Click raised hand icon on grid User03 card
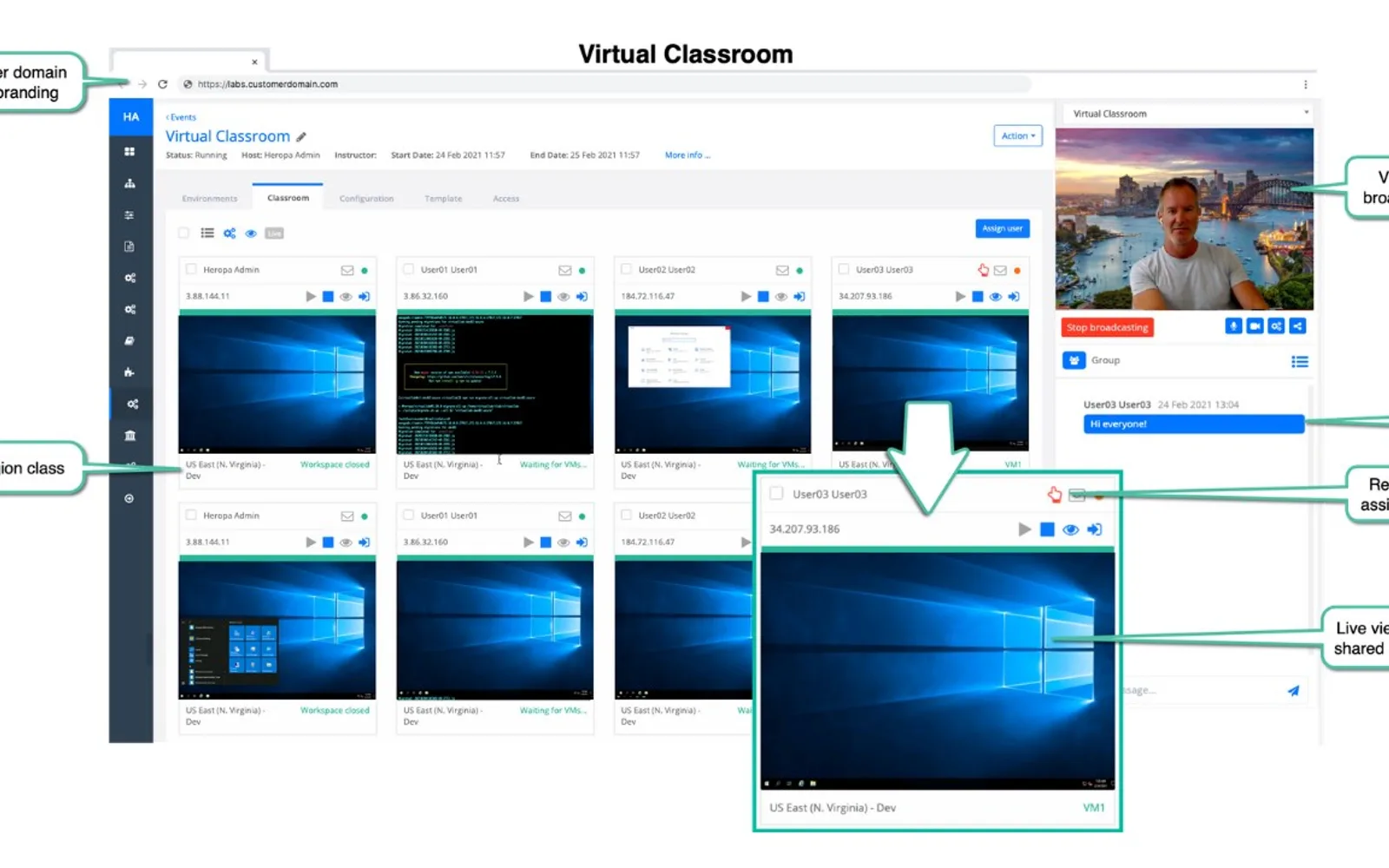Viewport: 1389px width, 868px height. (983, 270)
